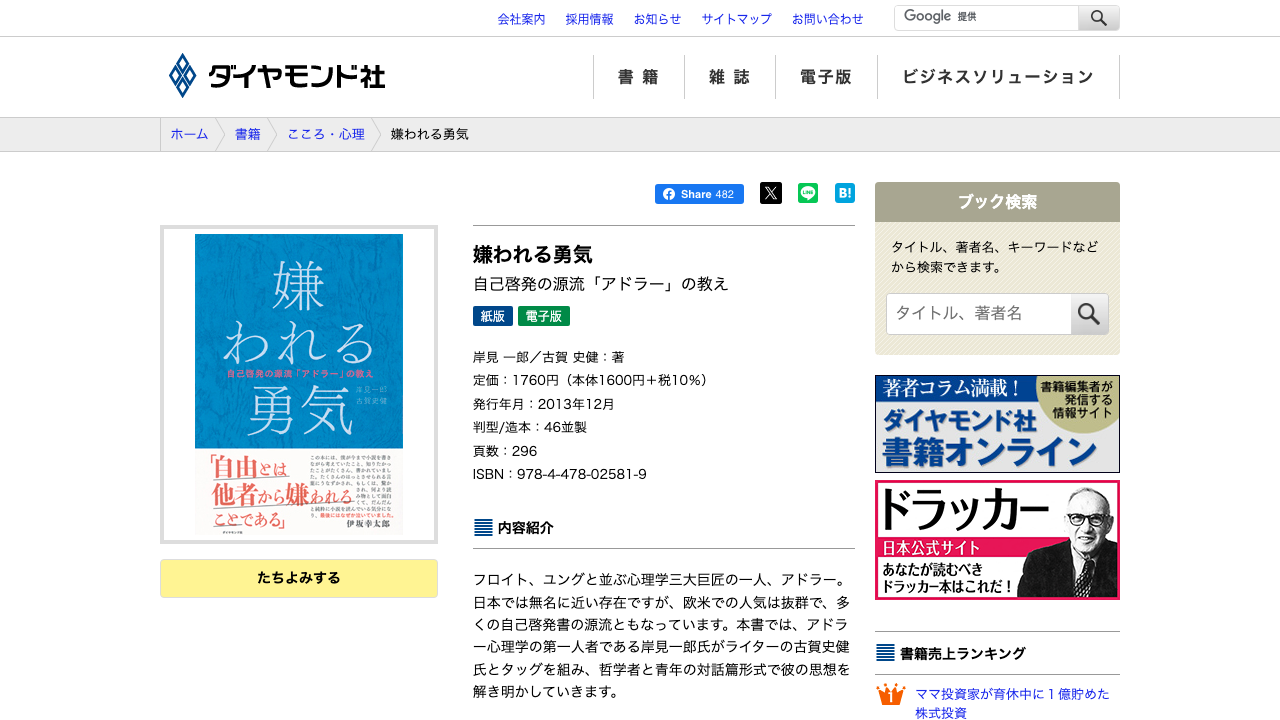Click the タイトル、著者名 search field
Screen dimensions: 1280x720
978,314
